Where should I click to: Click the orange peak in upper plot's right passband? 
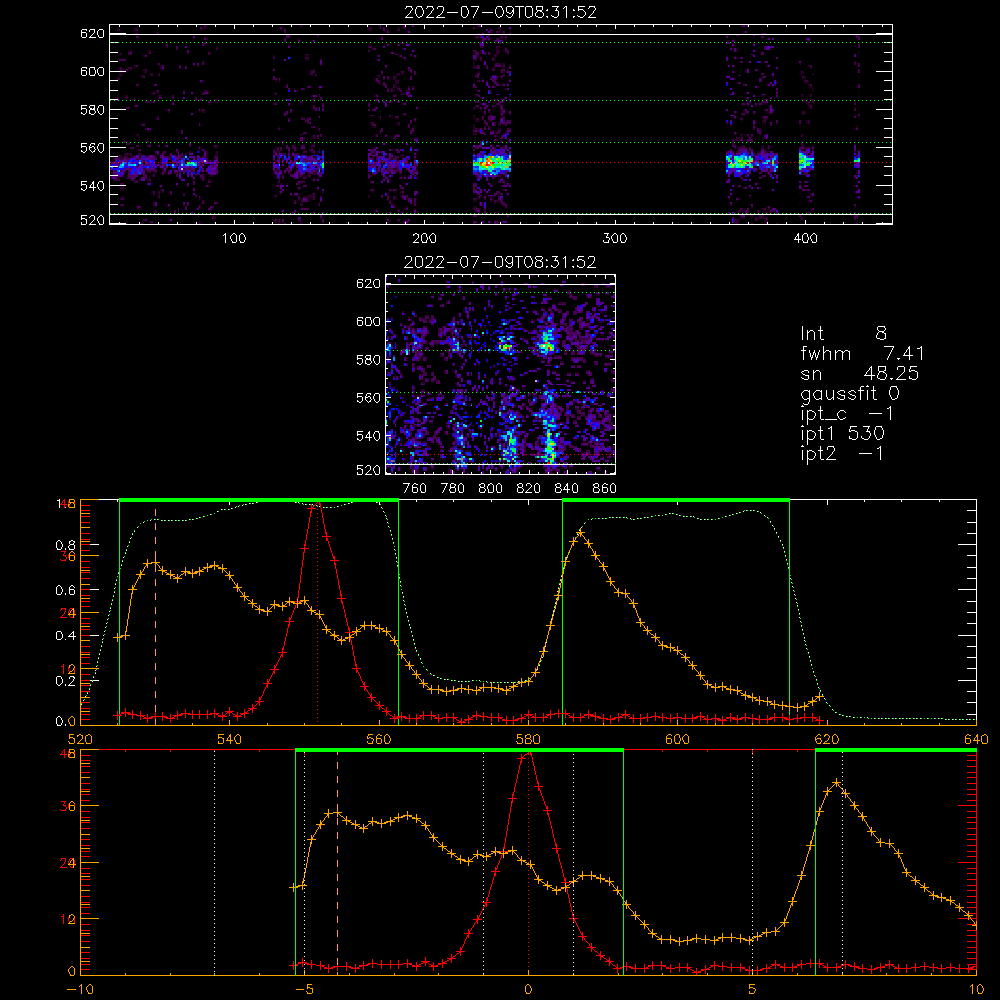point(580,533)
